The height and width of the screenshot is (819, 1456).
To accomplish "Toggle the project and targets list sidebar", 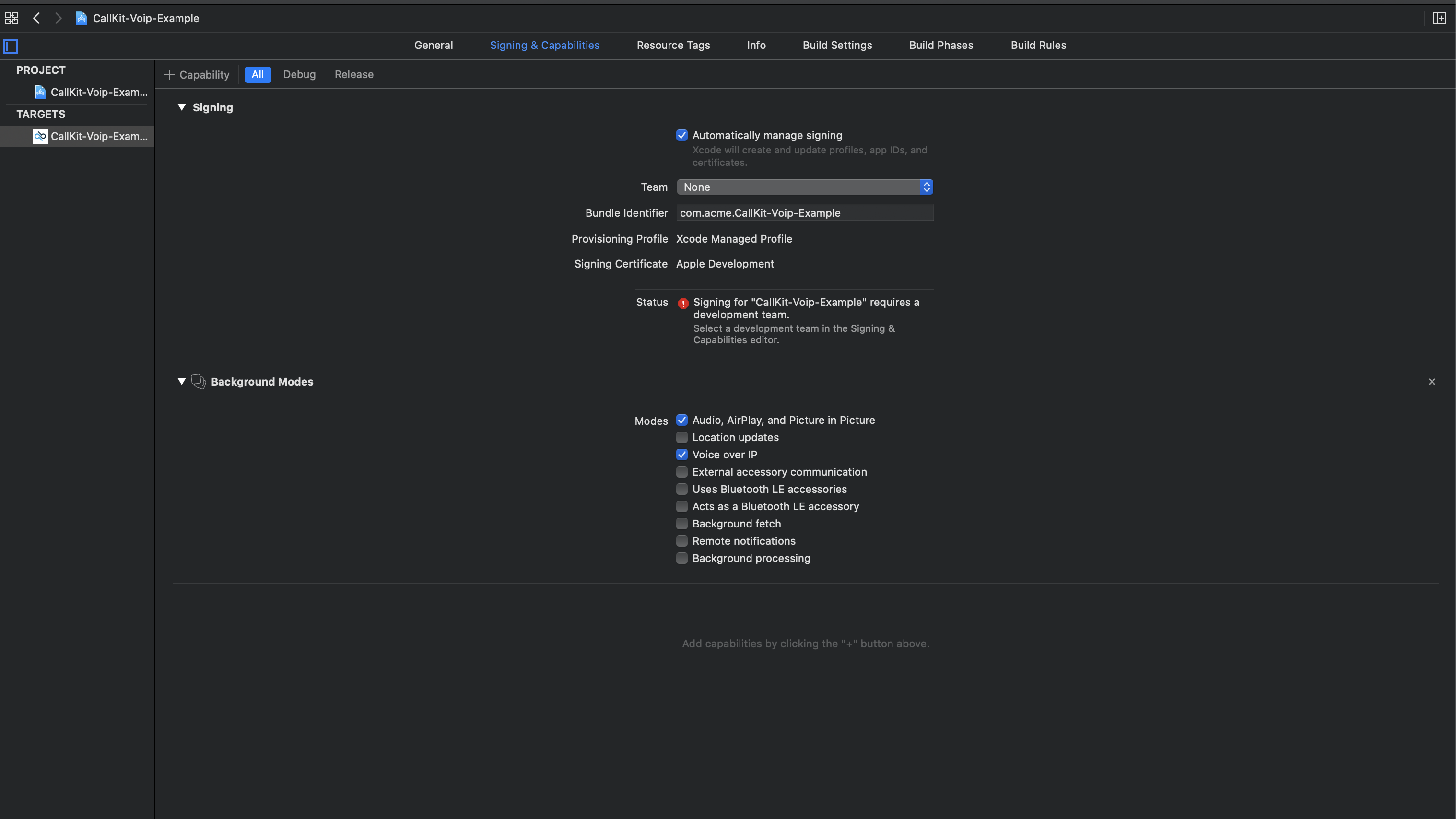I will [x=11, y=46].
